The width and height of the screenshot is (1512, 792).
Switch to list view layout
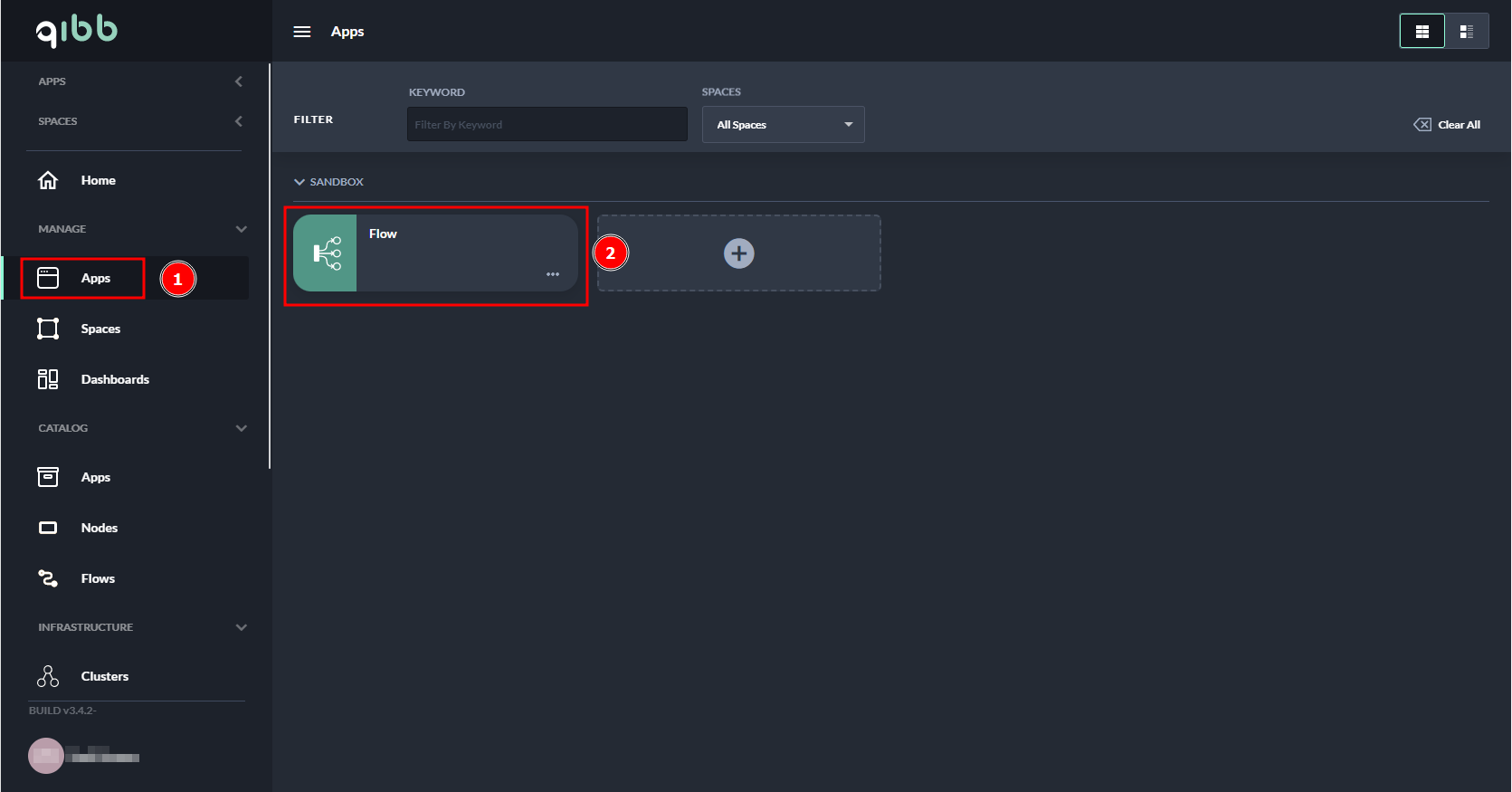coord(1467,32)
